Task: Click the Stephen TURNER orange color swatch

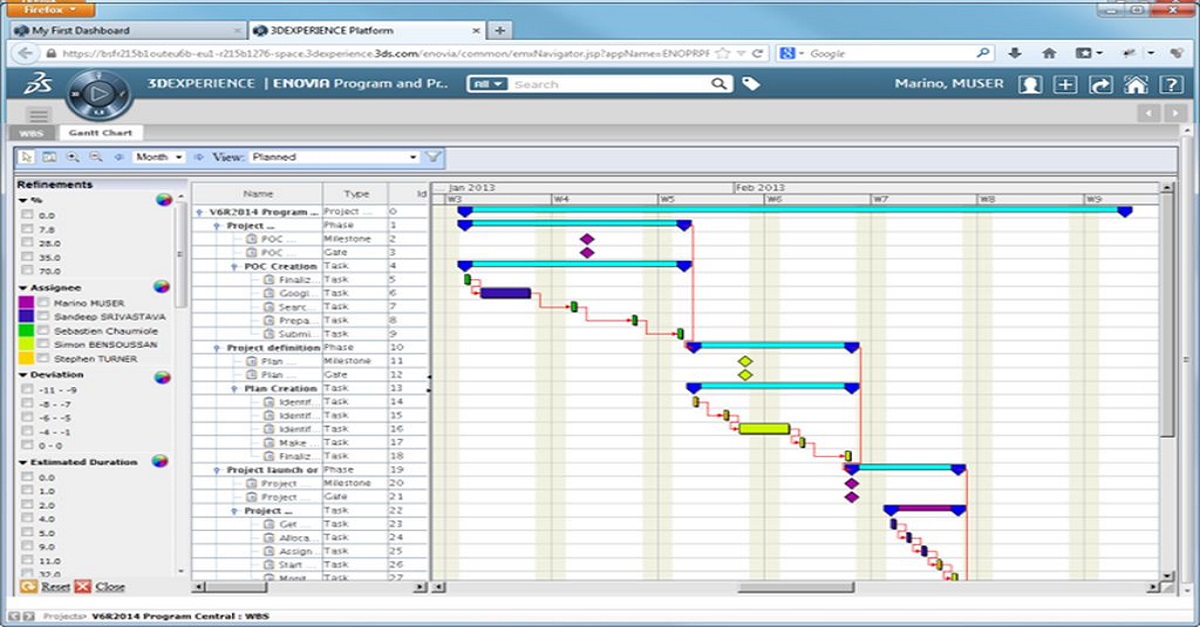Action: [x=27, y=358]
